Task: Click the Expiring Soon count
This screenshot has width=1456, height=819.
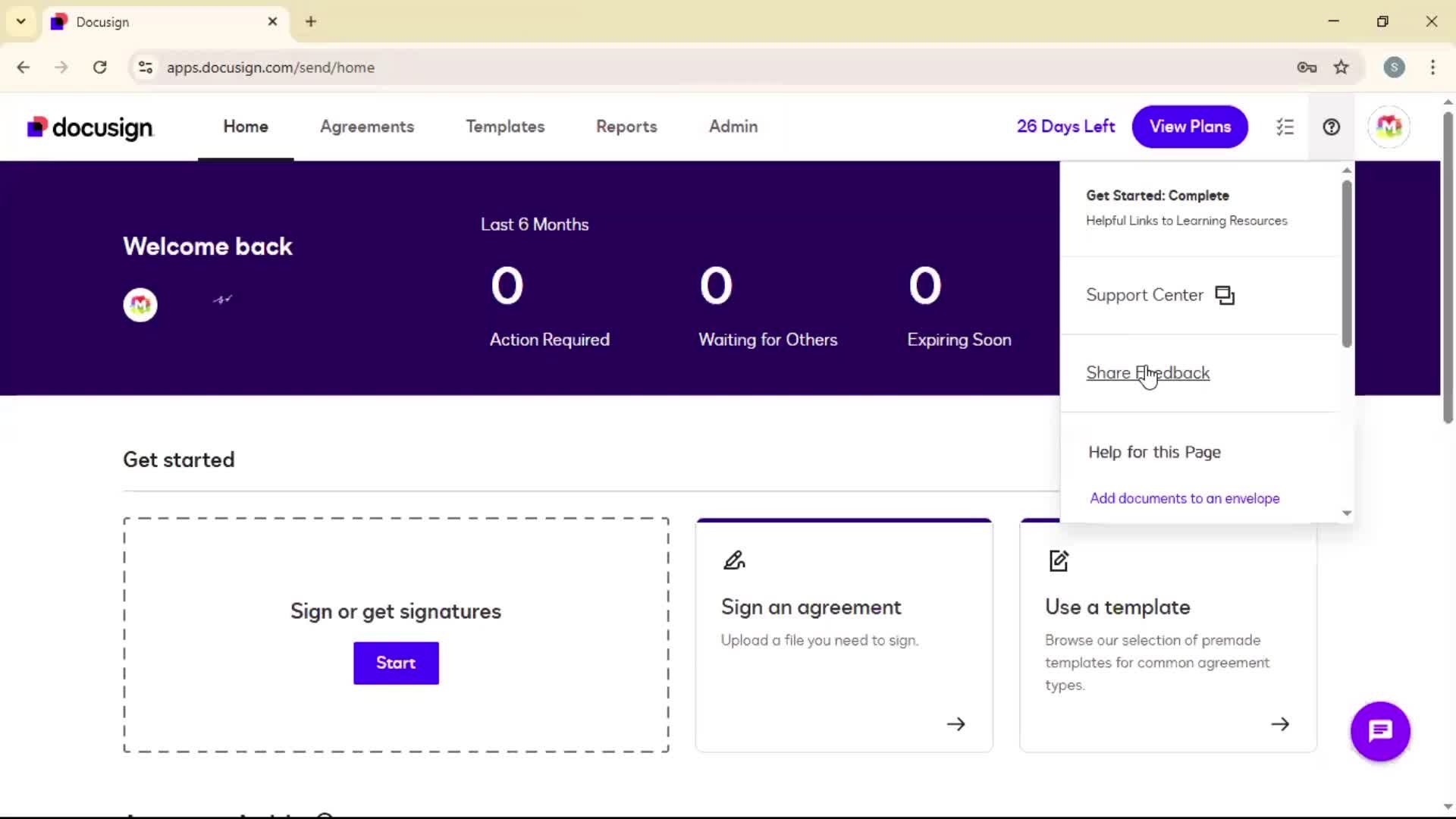Action: click(x=924, y=286)
